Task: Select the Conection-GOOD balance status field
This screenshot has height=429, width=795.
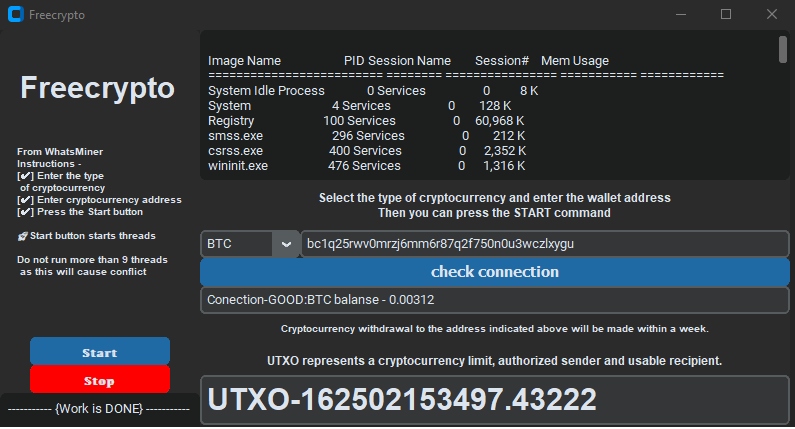Action: [x=494, y=300]
